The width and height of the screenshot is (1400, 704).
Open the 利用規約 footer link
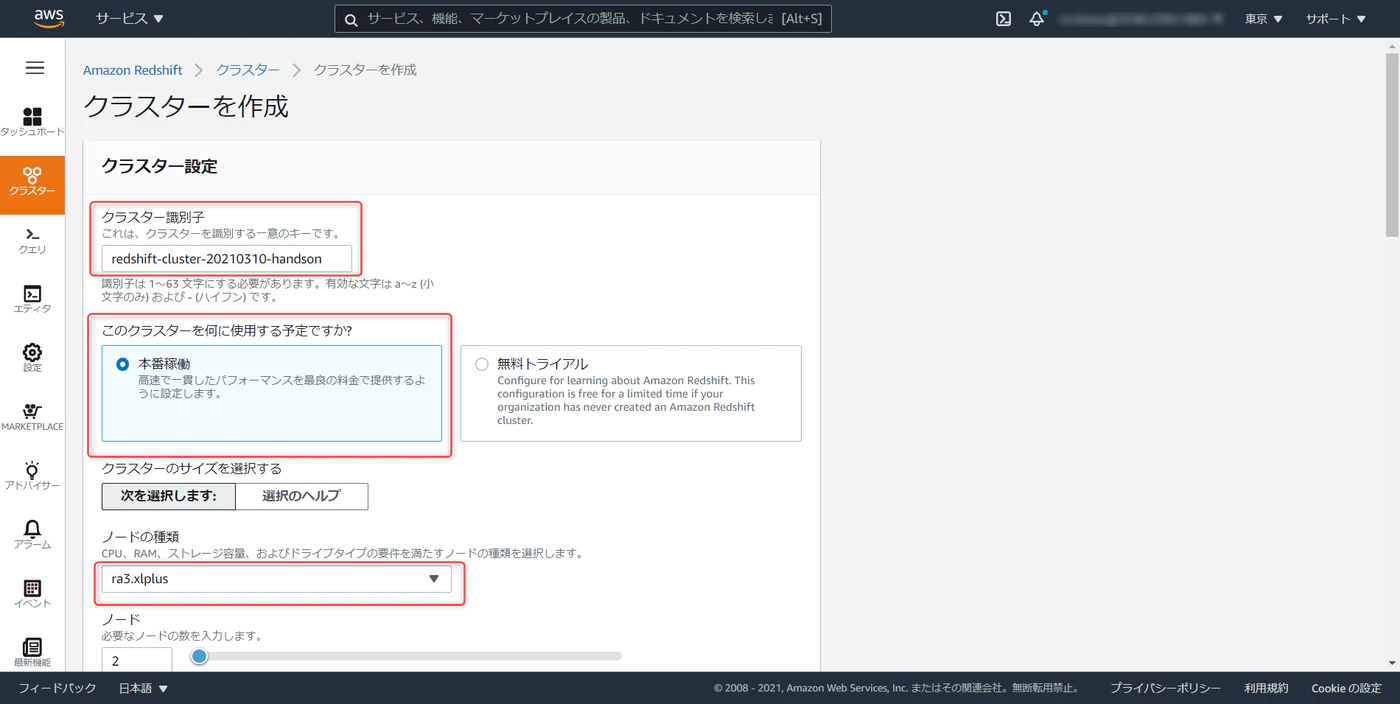coord(1266,688)
